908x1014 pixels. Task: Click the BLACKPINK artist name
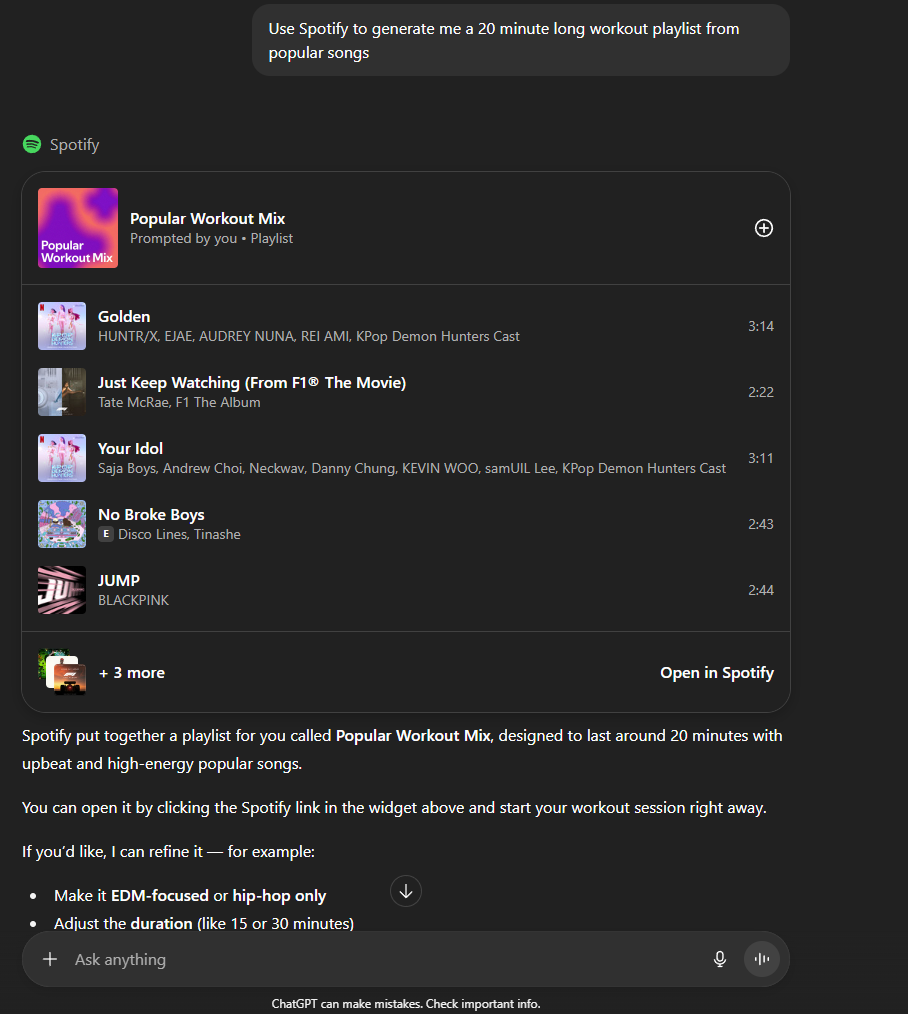133,600
